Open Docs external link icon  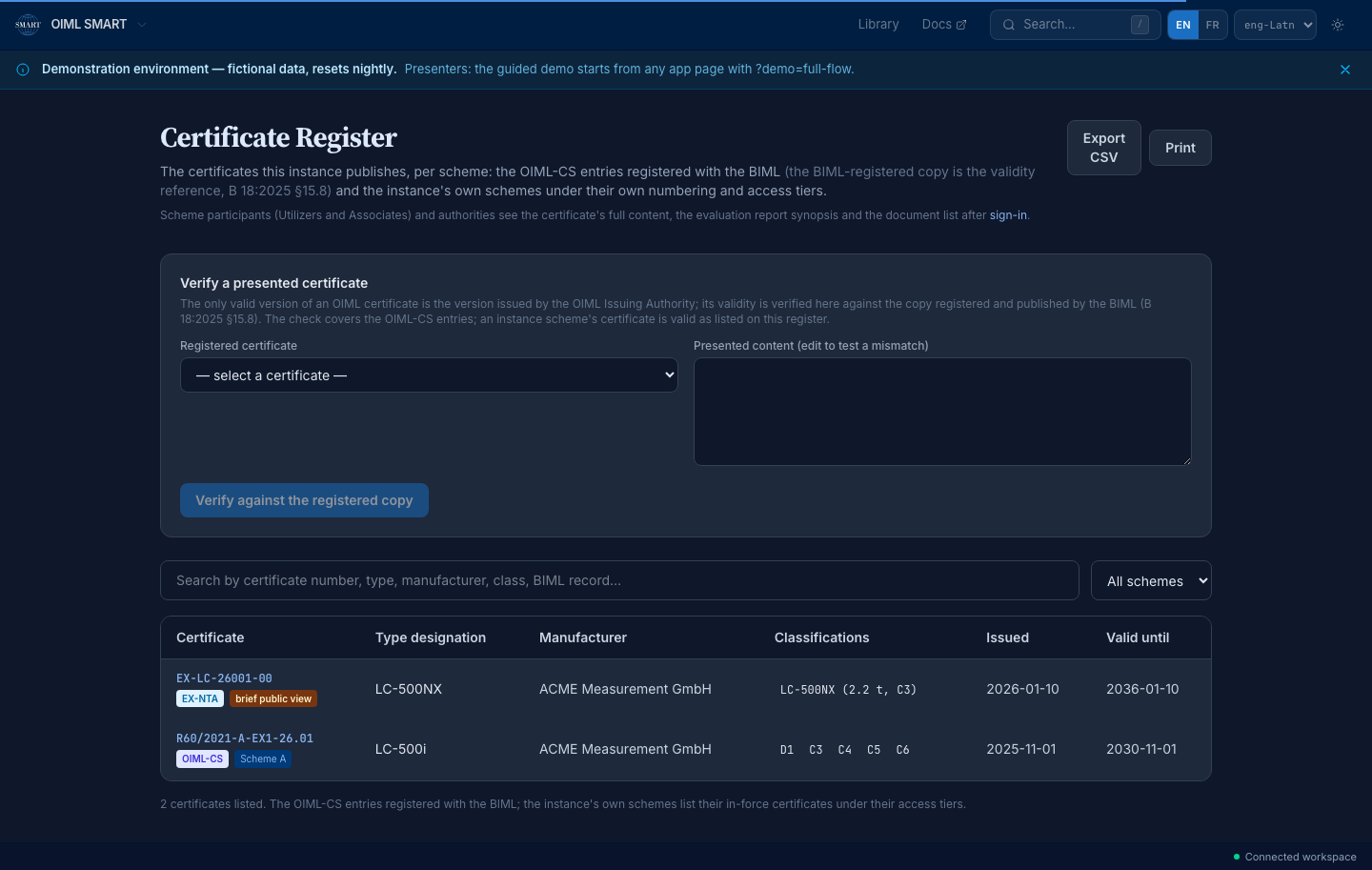961,25
